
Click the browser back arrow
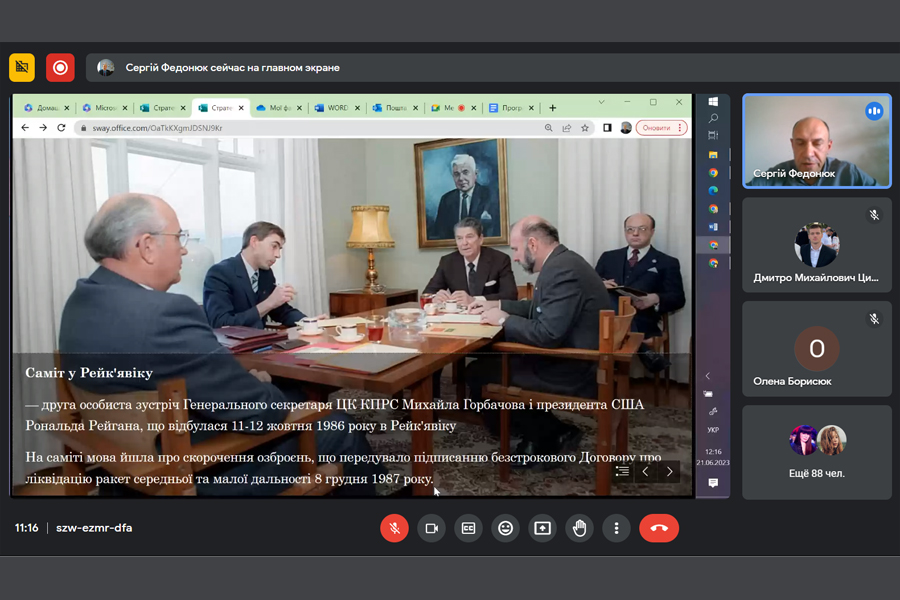[x=25, y=127]
